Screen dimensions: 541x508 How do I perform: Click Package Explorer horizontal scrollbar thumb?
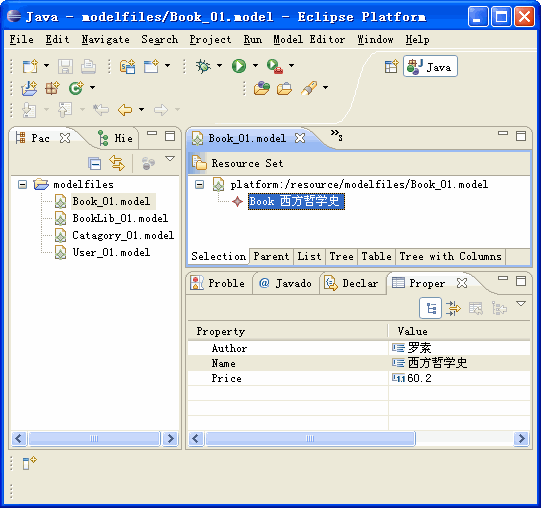pyautogui.click(x=95, y=439)
